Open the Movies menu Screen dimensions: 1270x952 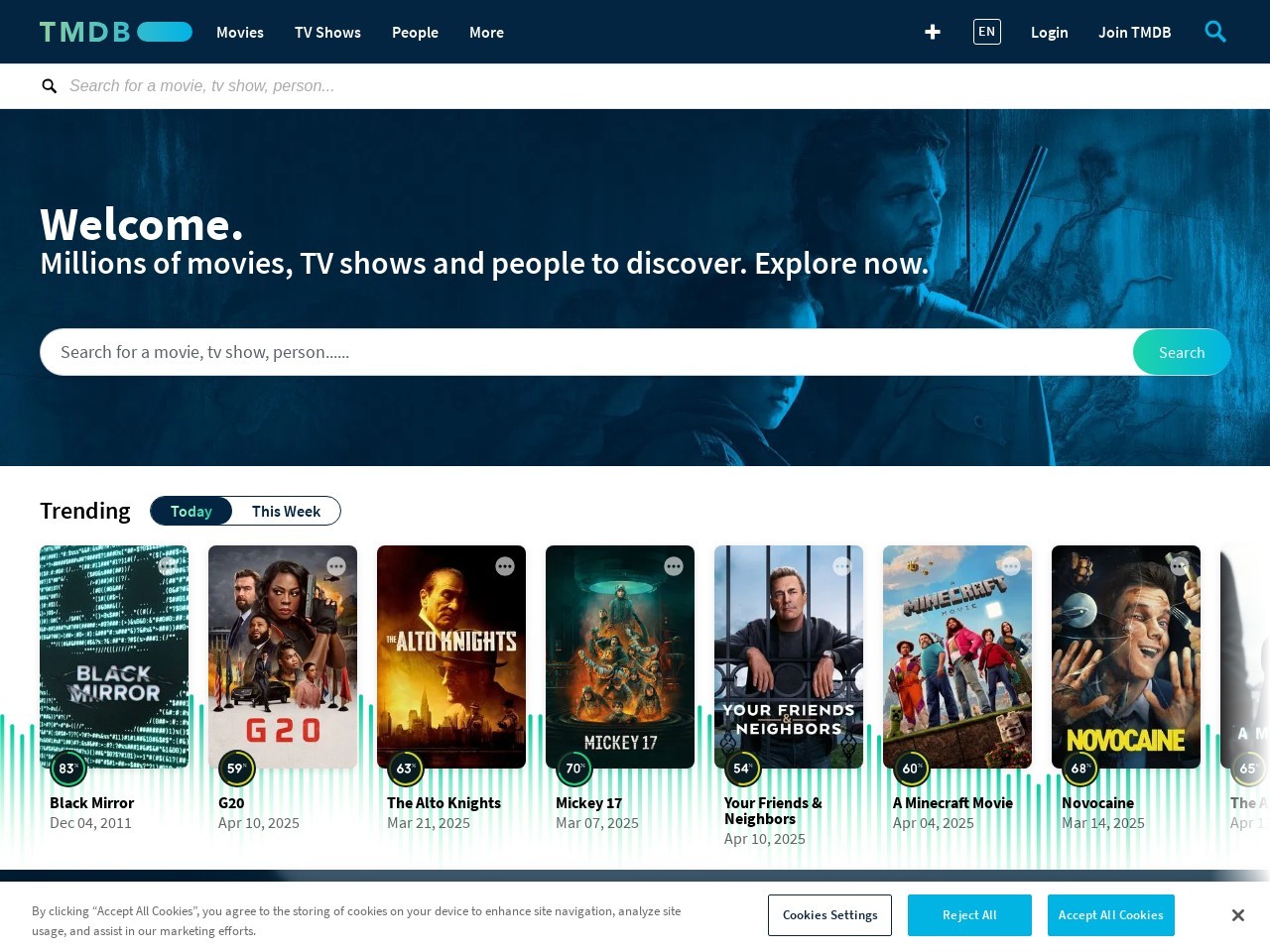pos(240,32)
